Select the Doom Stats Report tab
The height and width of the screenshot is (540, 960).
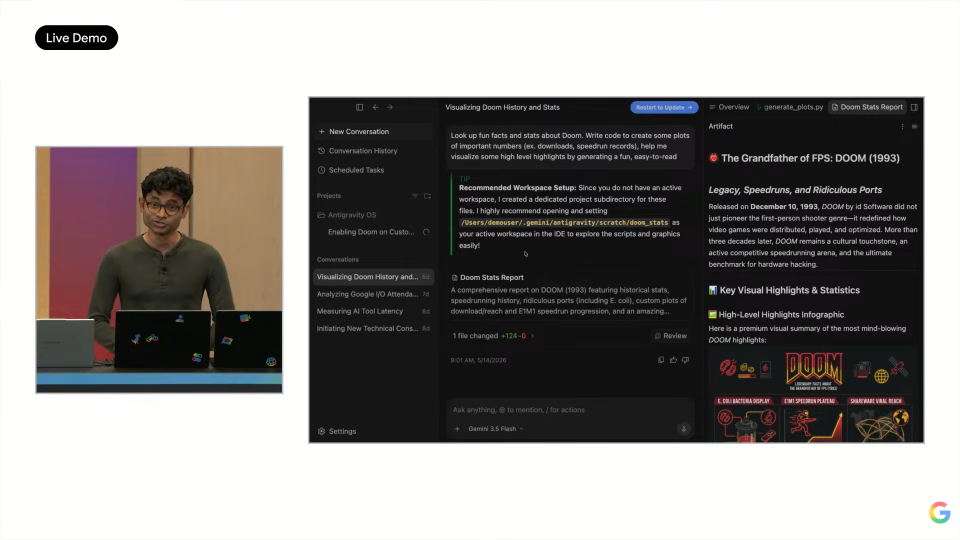867,107
